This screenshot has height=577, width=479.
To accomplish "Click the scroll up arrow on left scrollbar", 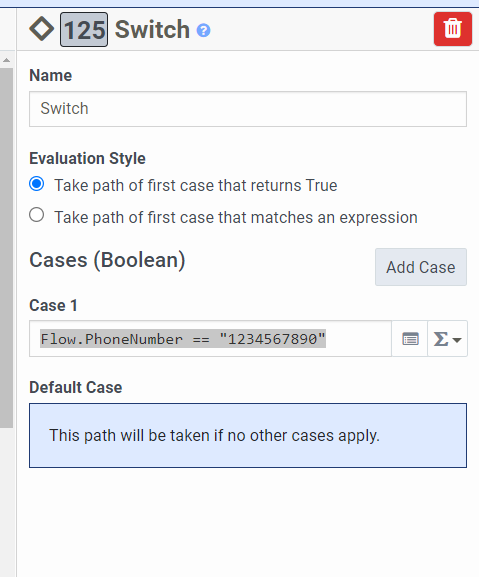I will pyautogui.click(x=6, y=60).
